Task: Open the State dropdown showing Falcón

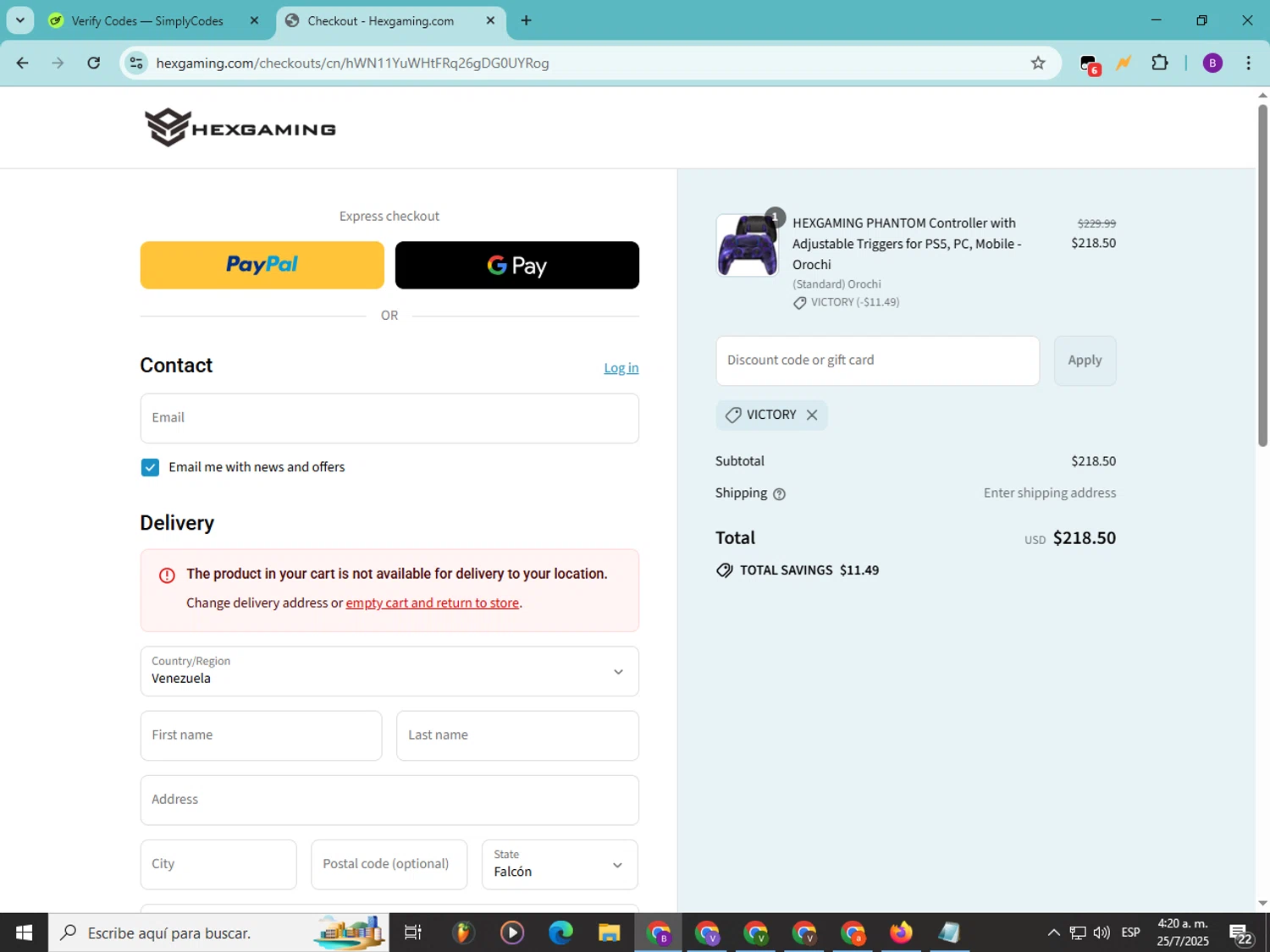Action: coord(560,864)
